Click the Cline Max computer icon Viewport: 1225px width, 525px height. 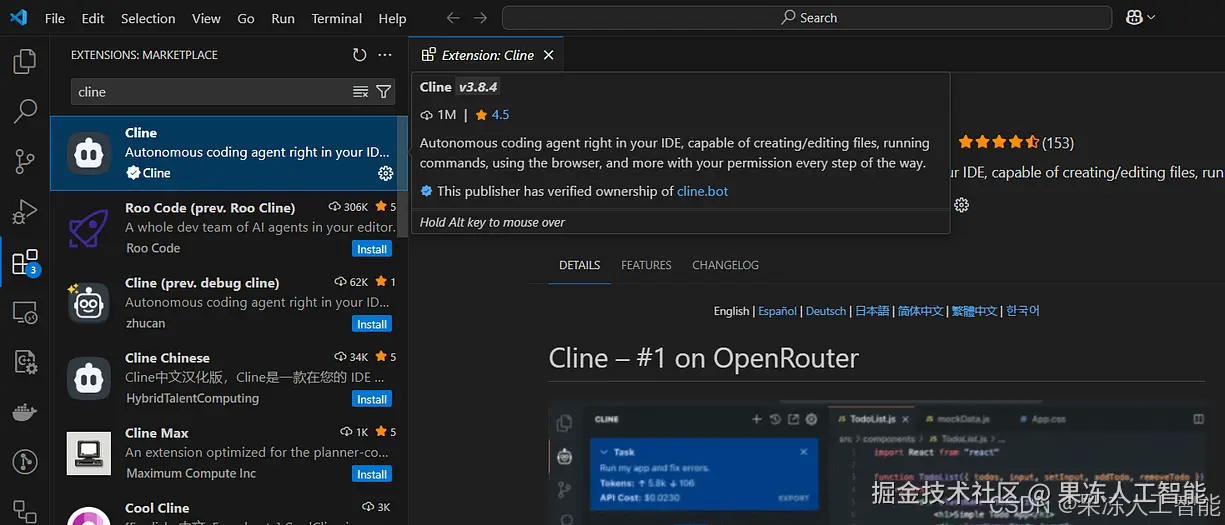[89, 453]
